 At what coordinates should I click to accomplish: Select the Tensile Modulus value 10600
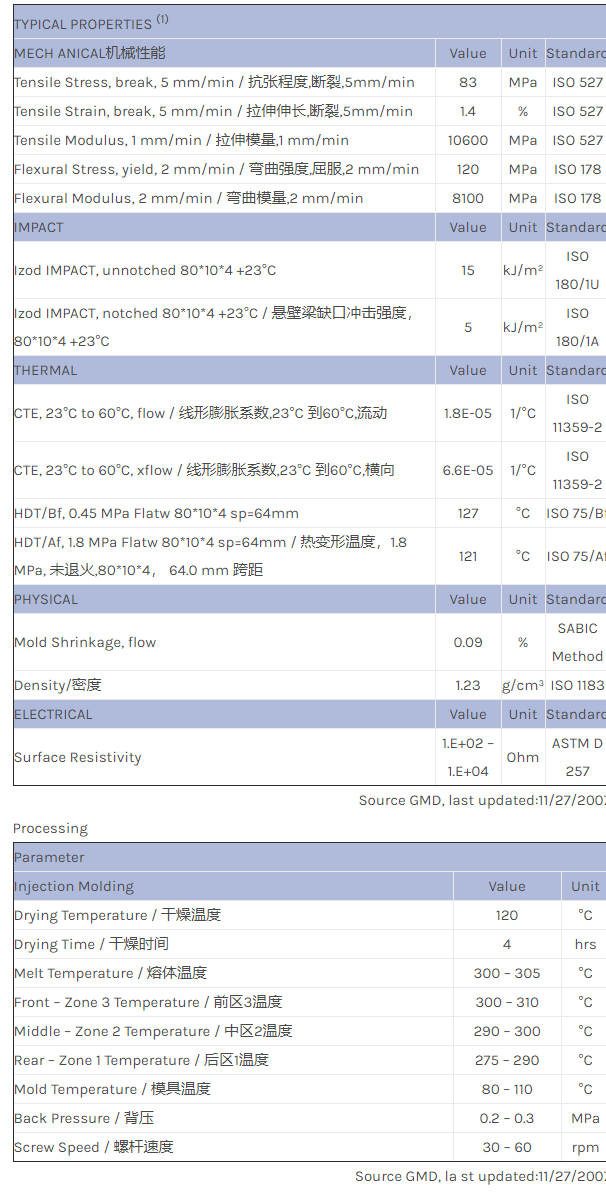pos(468,140)
